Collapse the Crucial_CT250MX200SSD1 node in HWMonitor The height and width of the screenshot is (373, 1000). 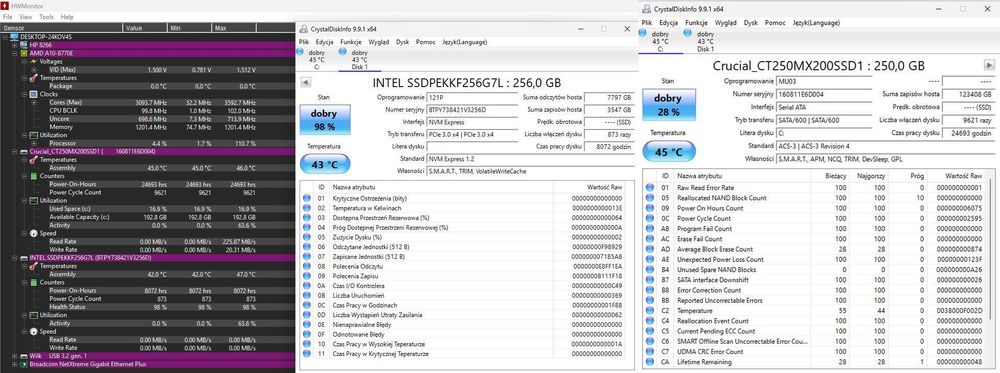pos(15,152)
